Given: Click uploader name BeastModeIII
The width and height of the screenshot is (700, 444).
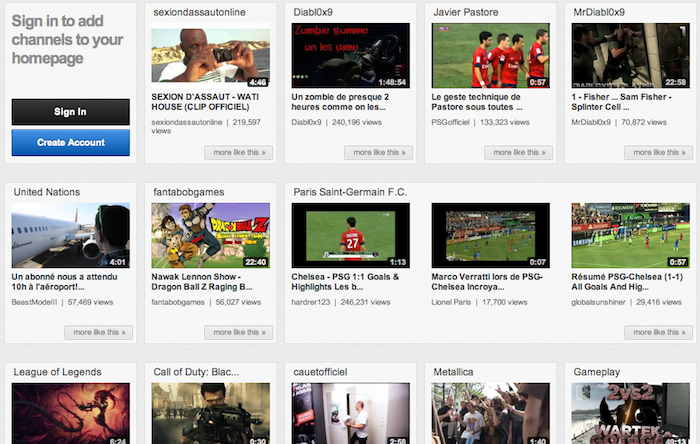Looking at the screenshot, I should (34, 302).
